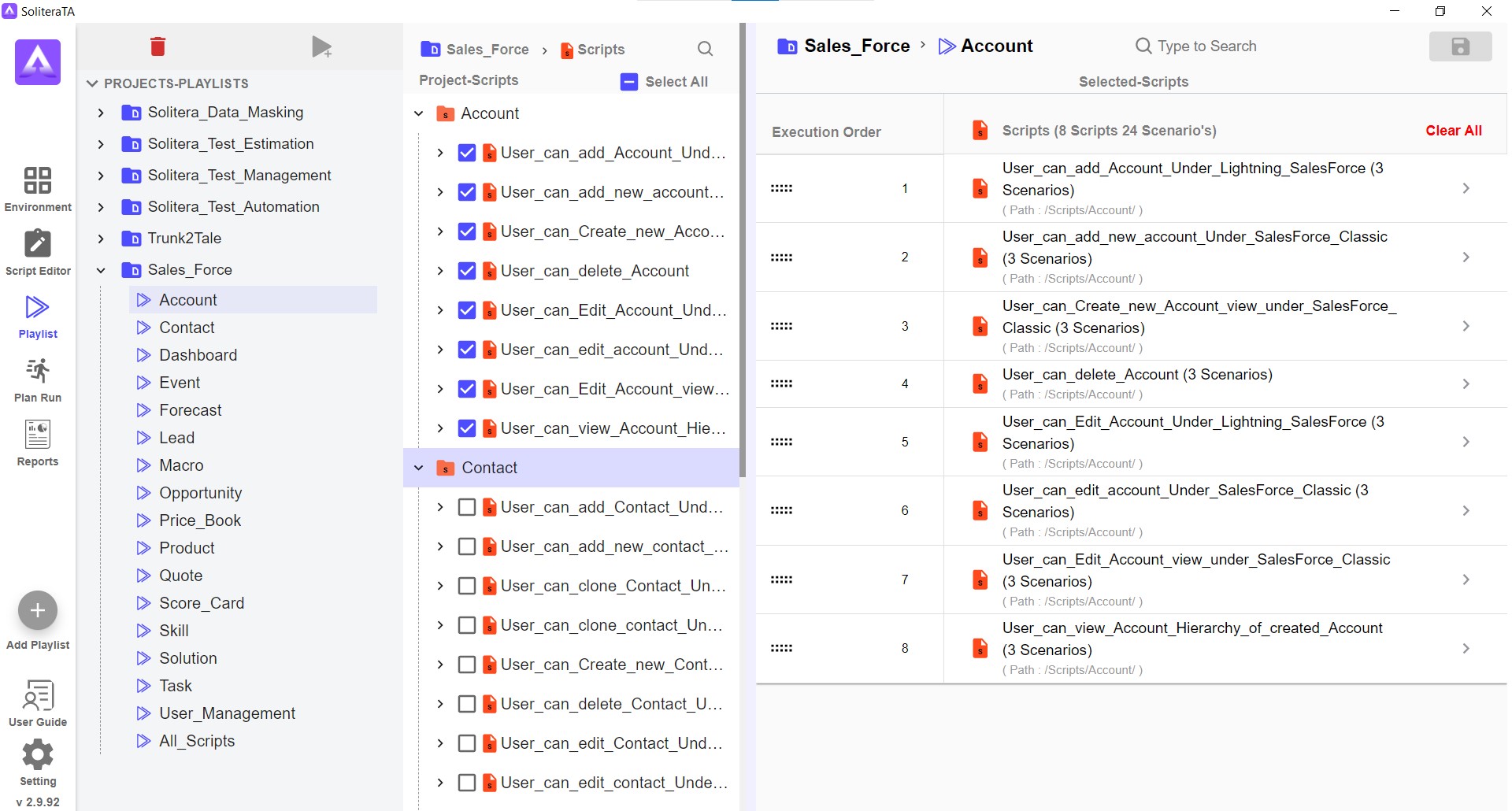
Task: Collapse the Contact scripts folder
Action: (x=419, y=468)
